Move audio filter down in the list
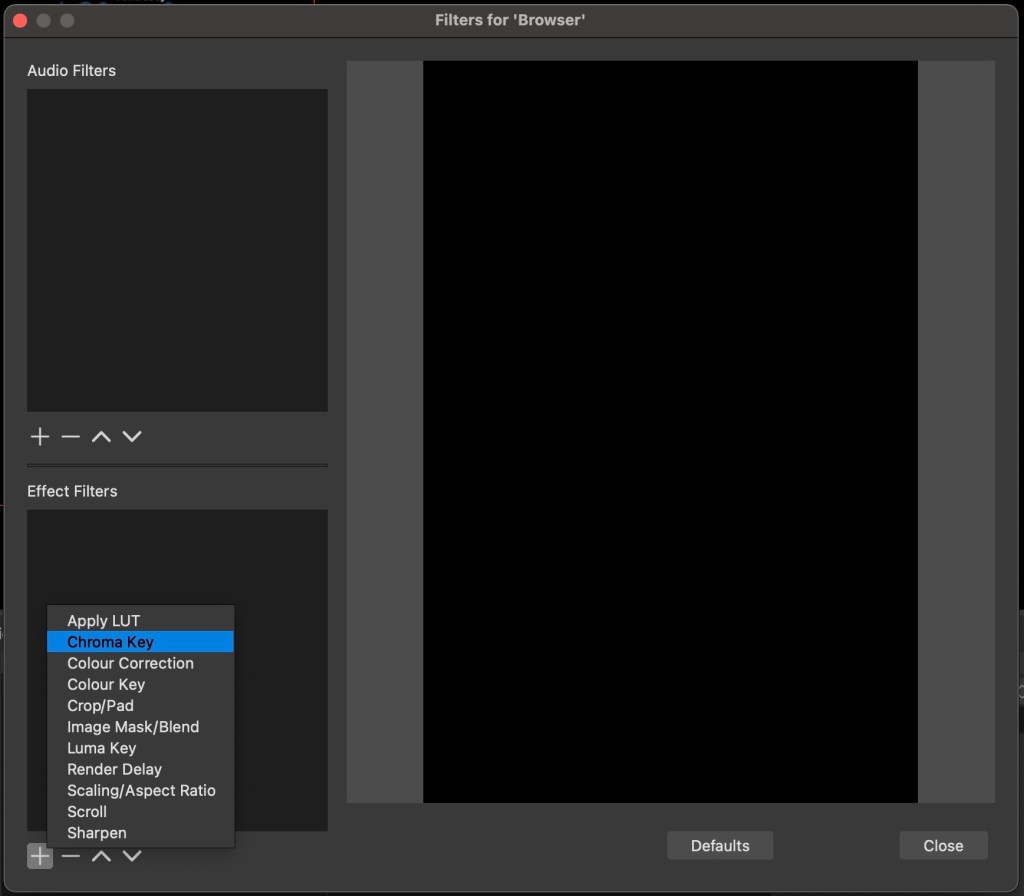Screen dimensions: 1024x896 [132, 436]
